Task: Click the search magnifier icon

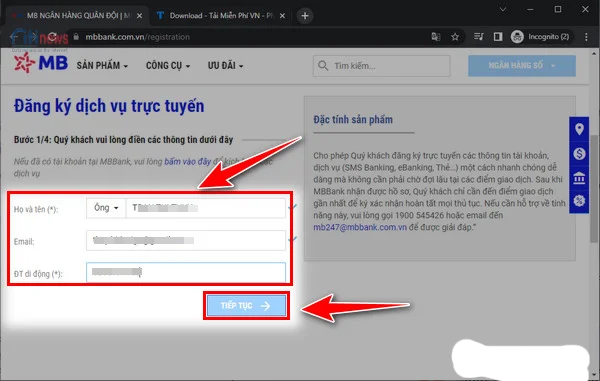Action: (323, 65)
